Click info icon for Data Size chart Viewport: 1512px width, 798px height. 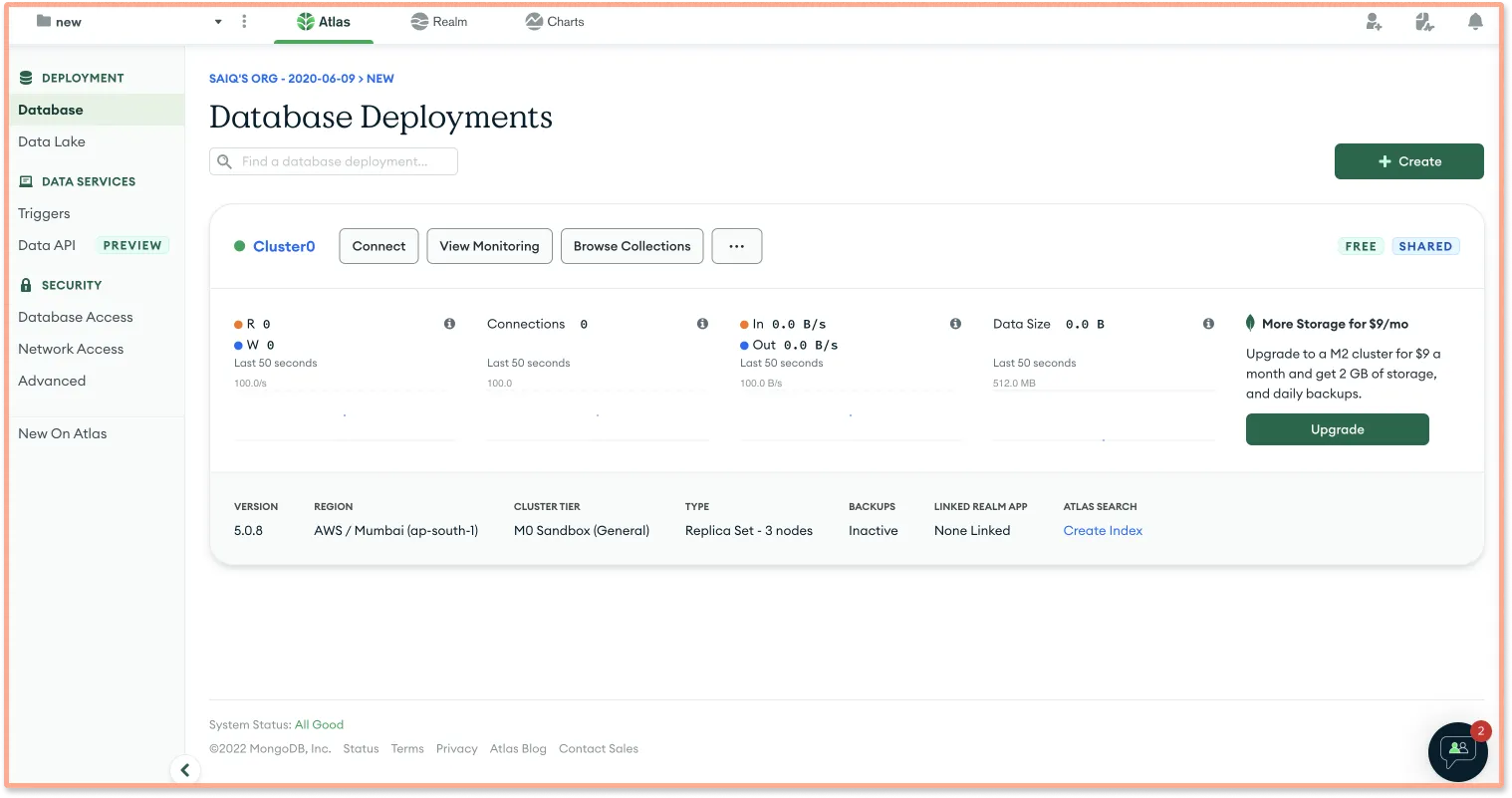click(1208, 324)
